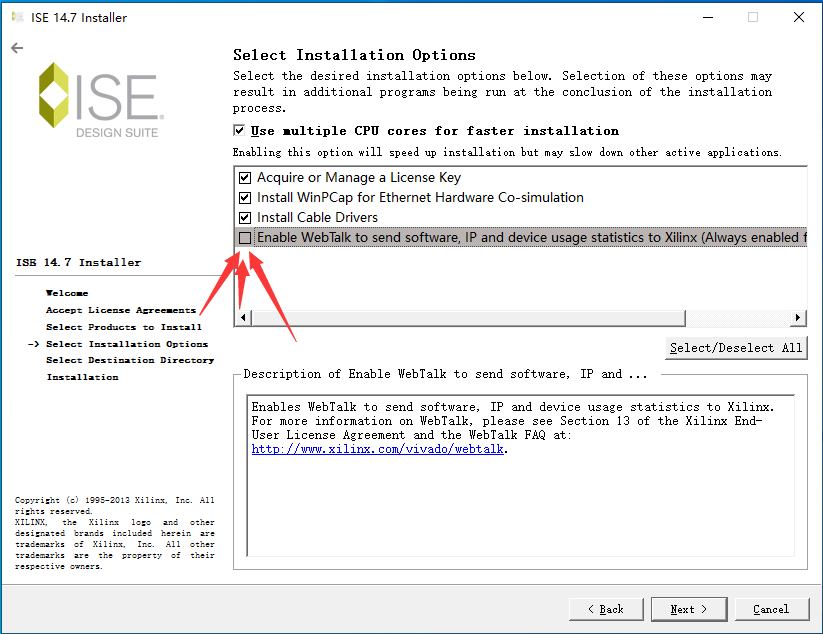Click the back arrow navigation icon
Screen dimensions: 823x634
click(16, 47)
